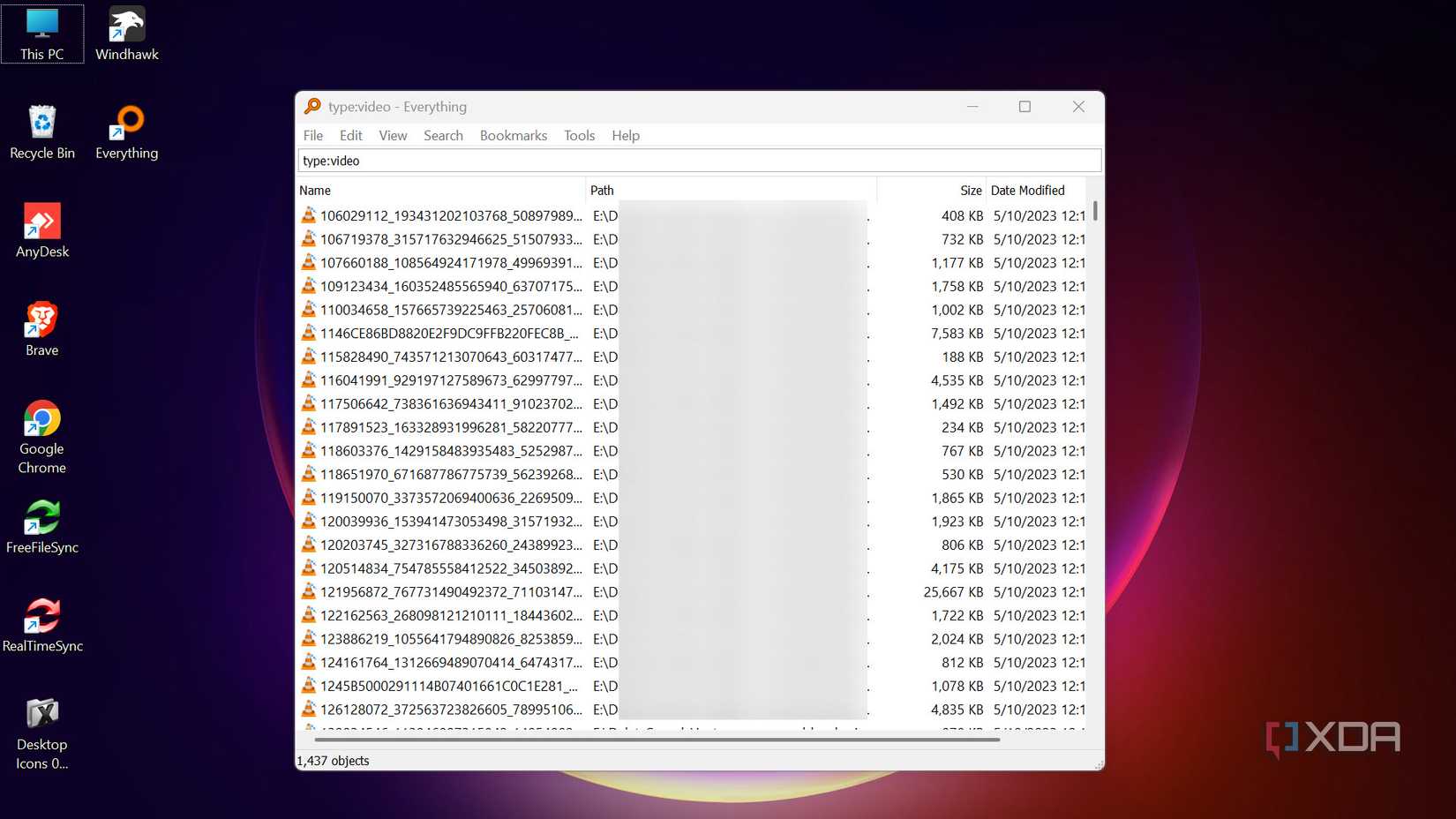Sort results by the Size column
Image resolution: width=1456 pixels, height=819 pixels.
(x=969, y=190)
